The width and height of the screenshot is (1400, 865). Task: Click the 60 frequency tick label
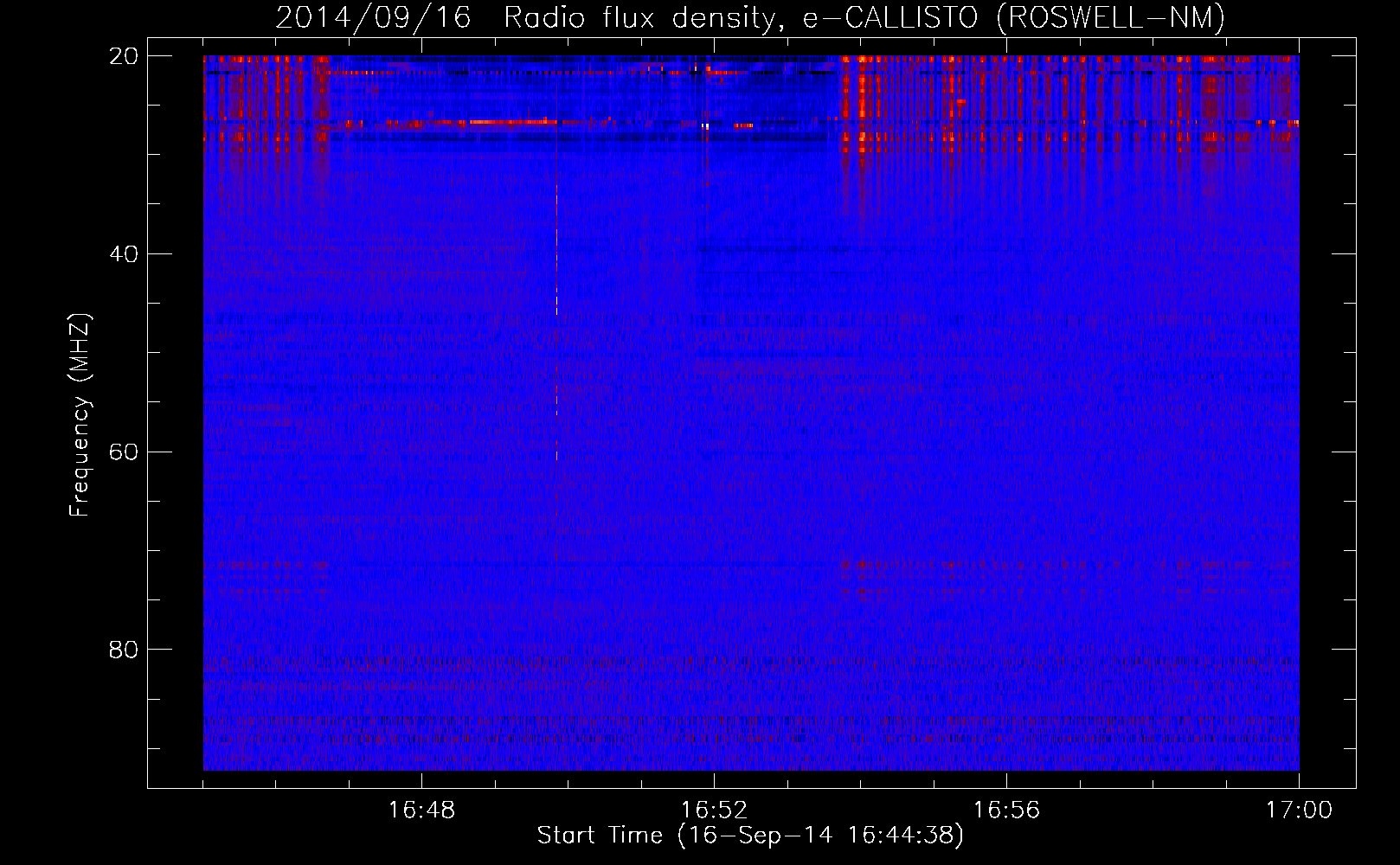pyautogui.click(x=124, y=452)
